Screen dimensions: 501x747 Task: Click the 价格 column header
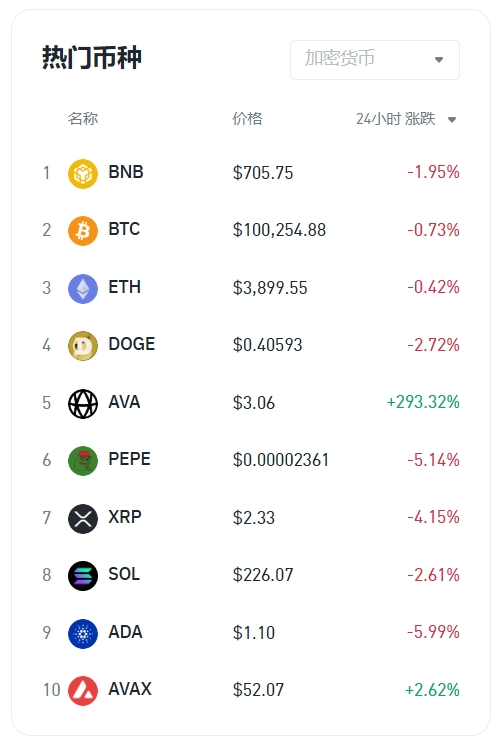tap(247, 118)
